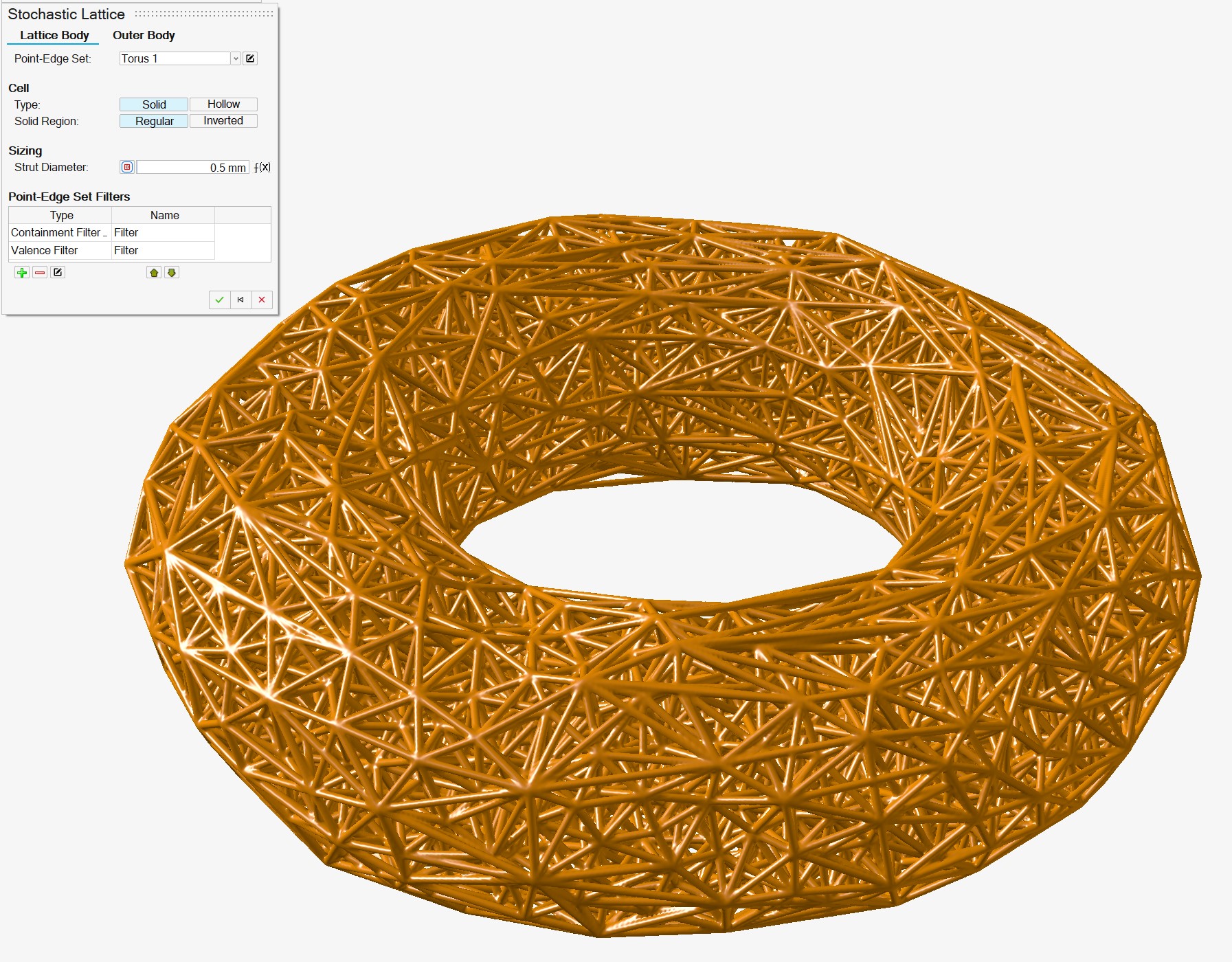Edit the Torus 1 point-edge set
1232x962 pixels.
tap(250, 58)
